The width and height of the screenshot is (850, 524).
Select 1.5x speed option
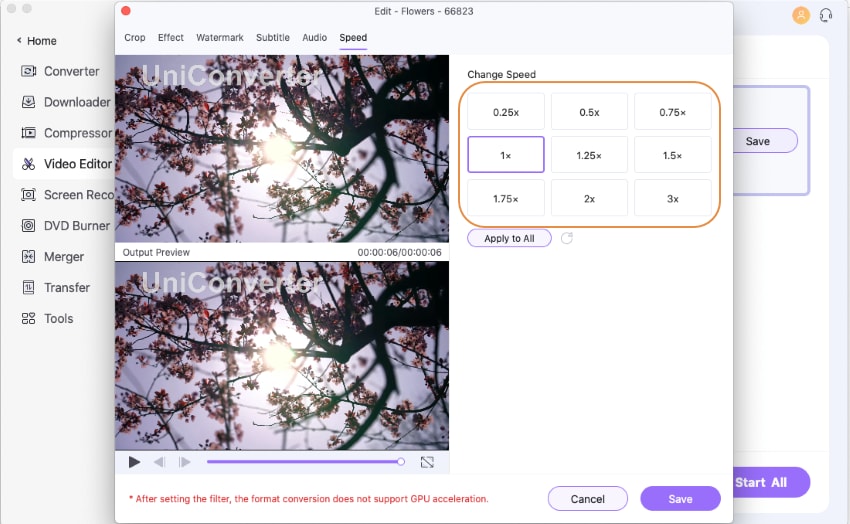coord(673,155)
